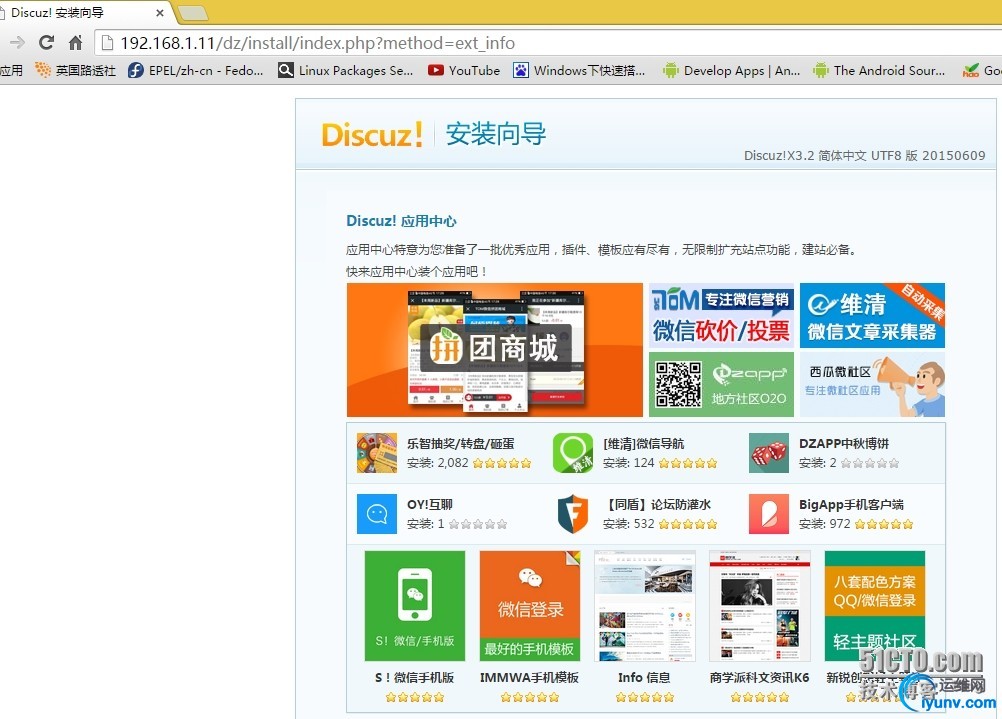
Task: Click the IMMWA手机模板 caption
Action: [530, 677]
